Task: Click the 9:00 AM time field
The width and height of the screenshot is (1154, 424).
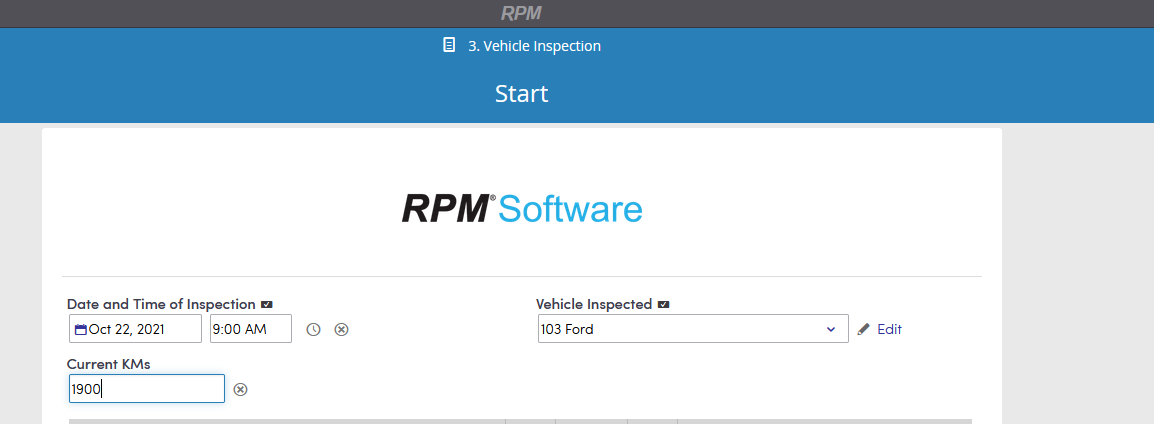Action: pos(251,329)
